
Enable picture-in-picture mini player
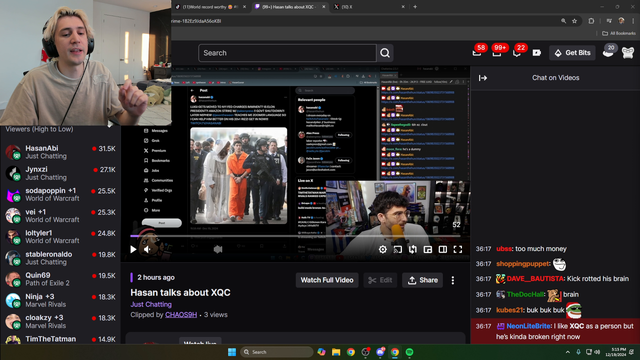[x=428, y=249]
